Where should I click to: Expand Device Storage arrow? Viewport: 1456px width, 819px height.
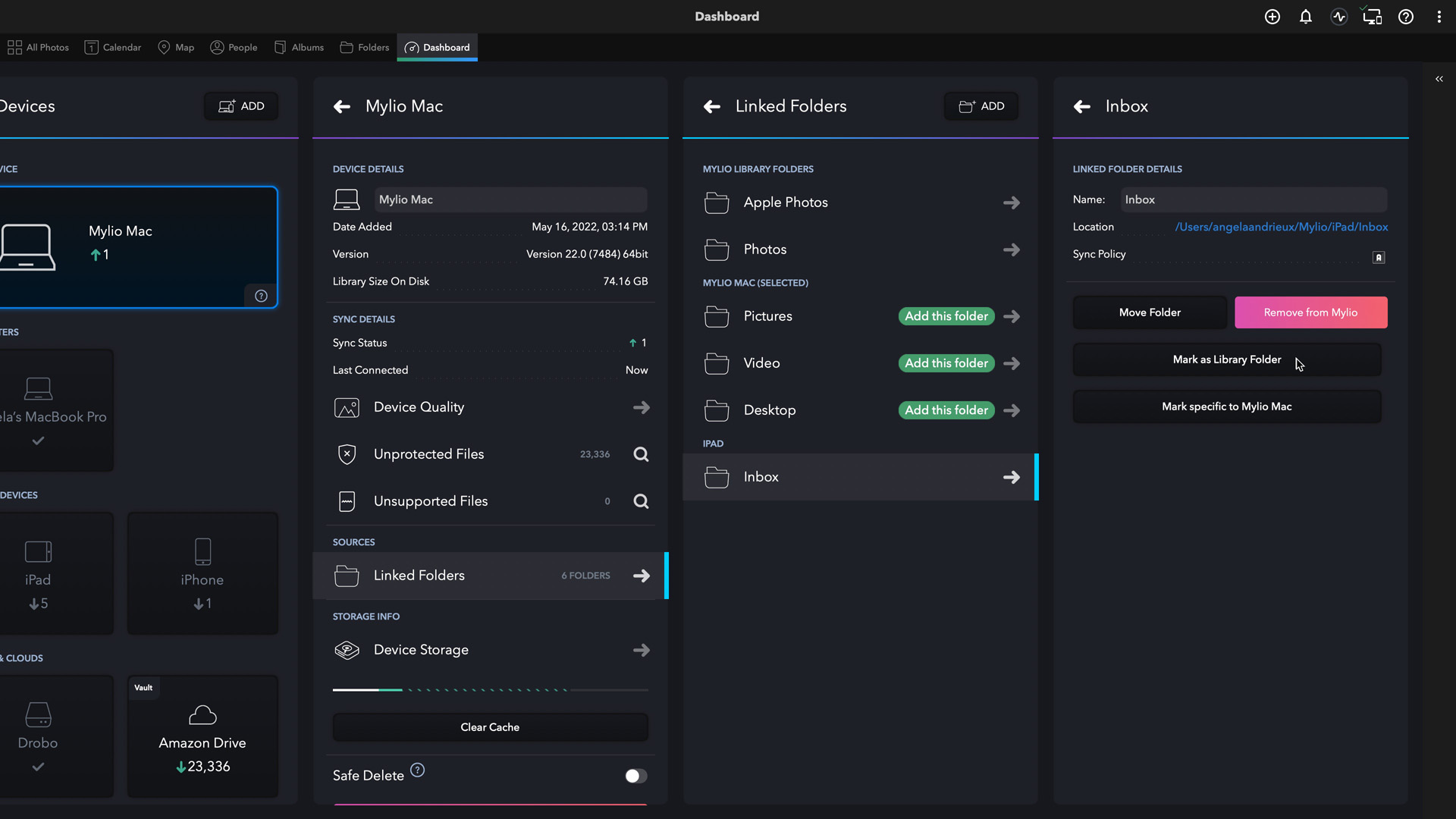click(642, 651)
